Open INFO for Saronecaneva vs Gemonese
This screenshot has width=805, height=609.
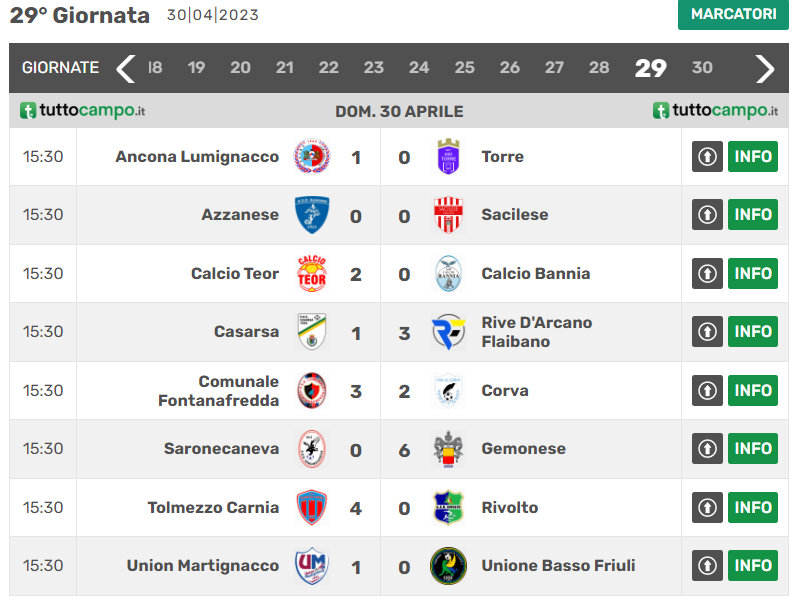(x=753, y=449)
